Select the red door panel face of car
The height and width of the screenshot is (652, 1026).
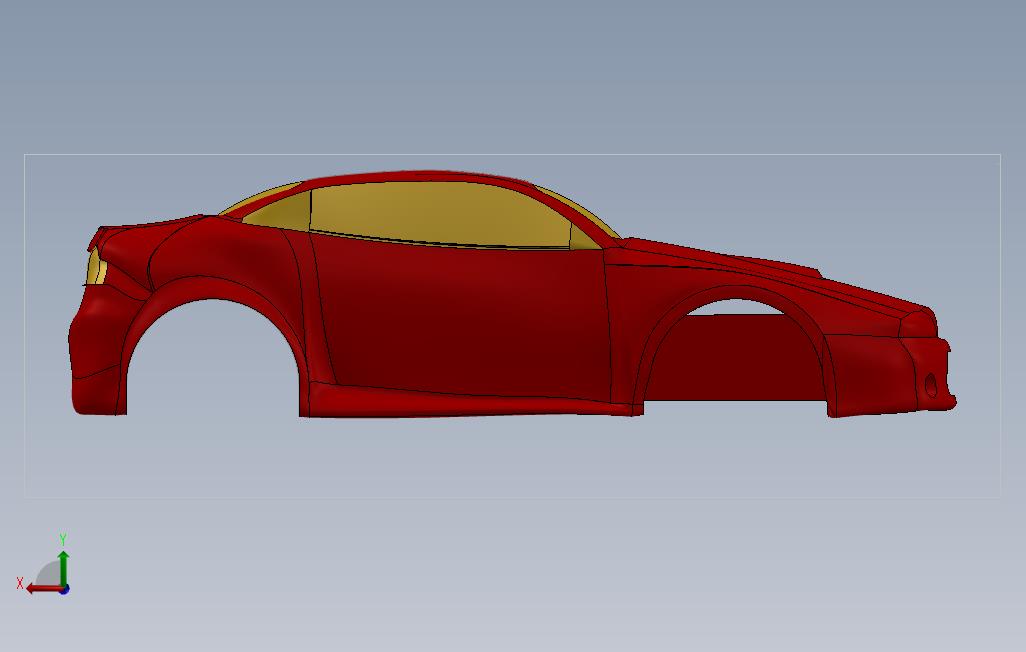click(x=461, y=317)
